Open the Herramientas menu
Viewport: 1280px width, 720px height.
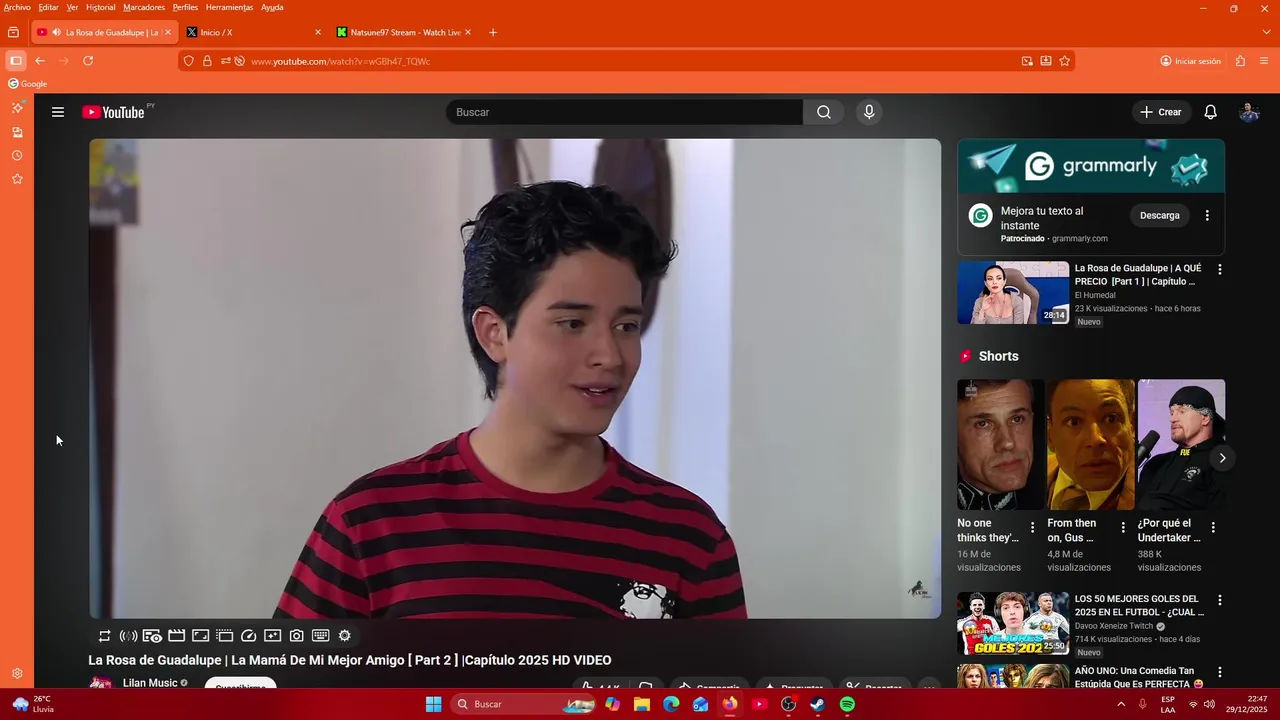tap(230, 7)
